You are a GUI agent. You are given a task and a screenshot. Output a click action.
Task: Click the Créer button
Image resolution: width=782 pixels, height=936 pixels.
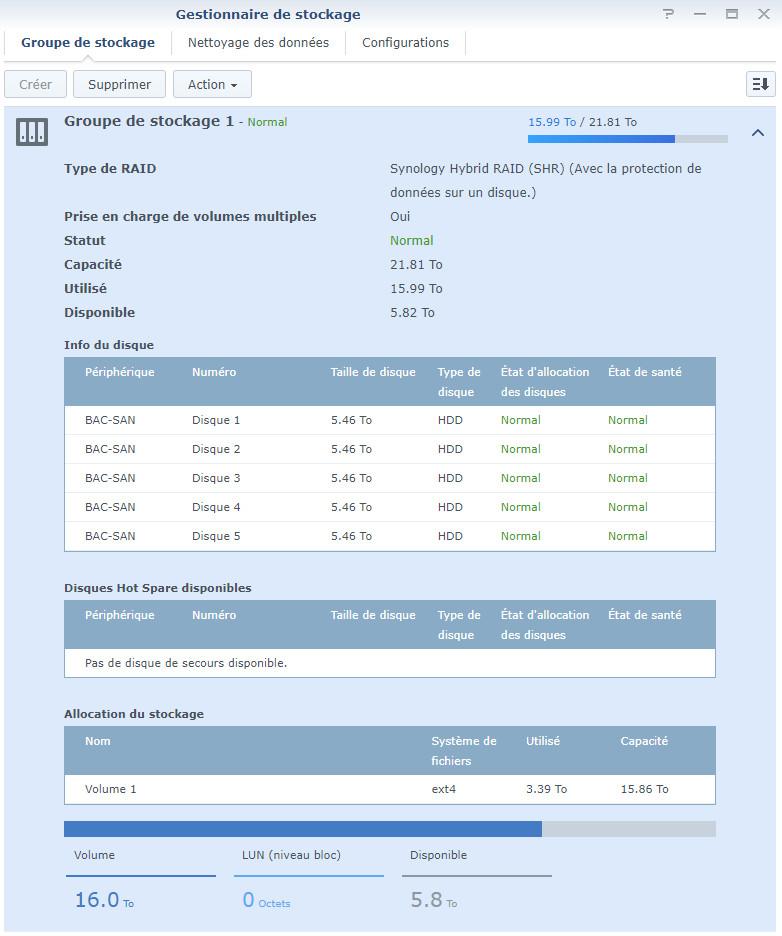tap(35, 84)
